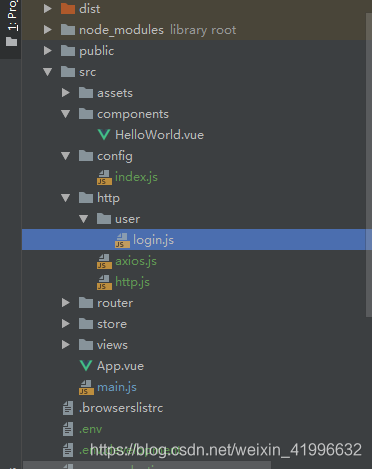The image size is (372, 469).
Task: Select the http folder name
Action: [108, 198]
